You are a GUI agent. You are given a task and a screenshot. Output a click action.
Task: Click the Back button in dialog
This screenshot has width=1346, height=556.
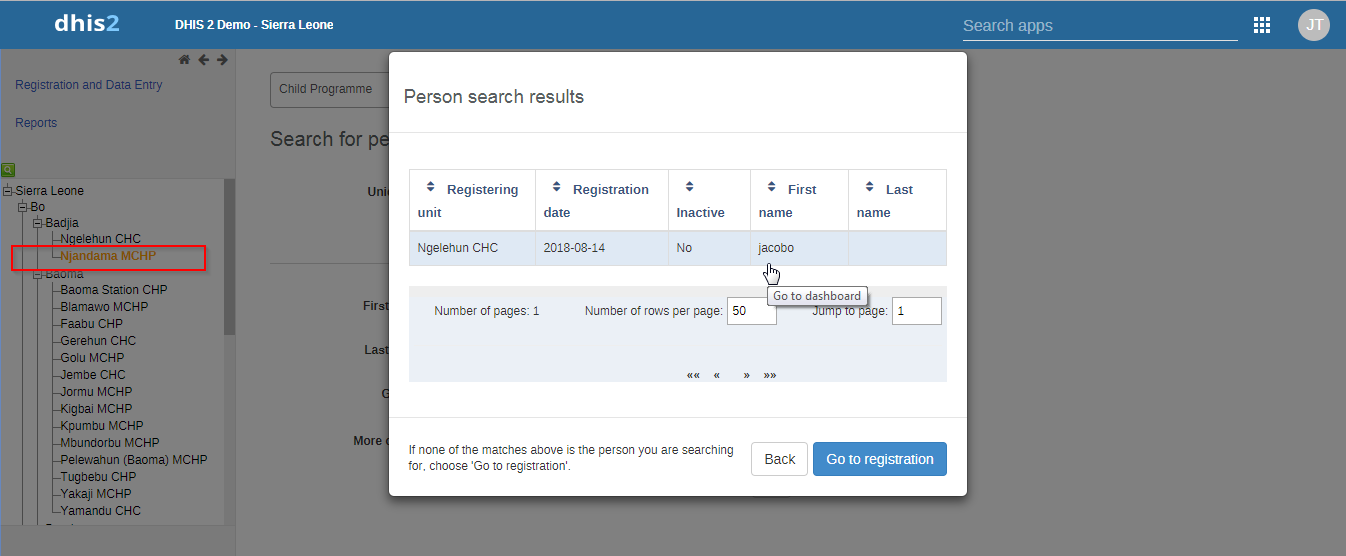click(780, 459)
